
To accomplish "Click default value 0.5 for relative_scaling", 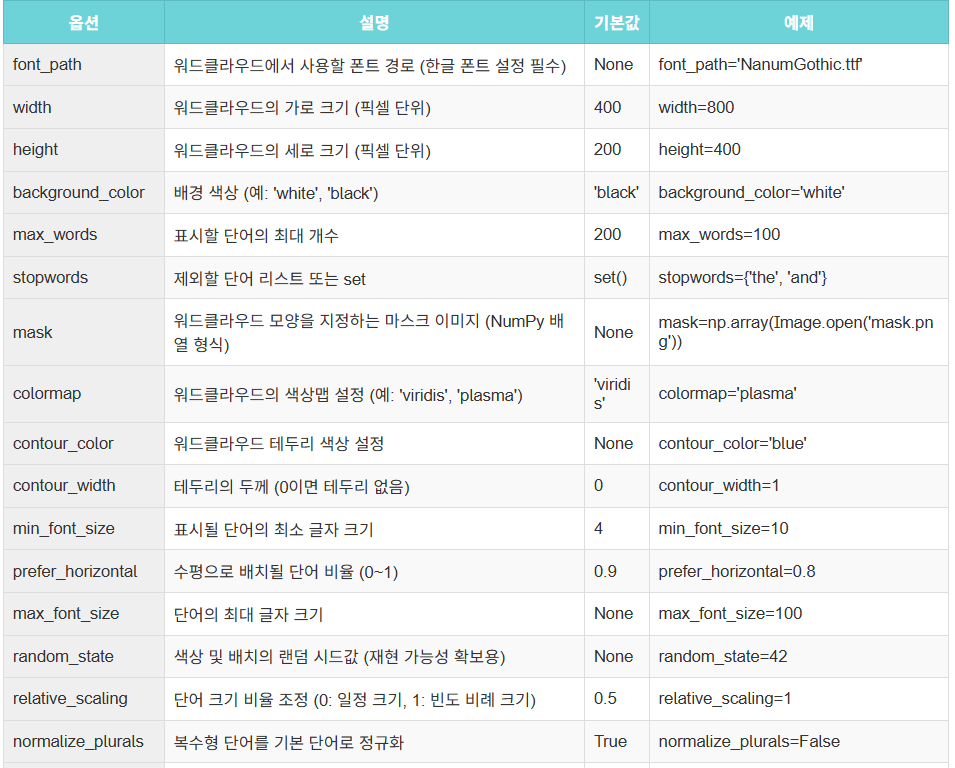I will [x=605, y=699].
